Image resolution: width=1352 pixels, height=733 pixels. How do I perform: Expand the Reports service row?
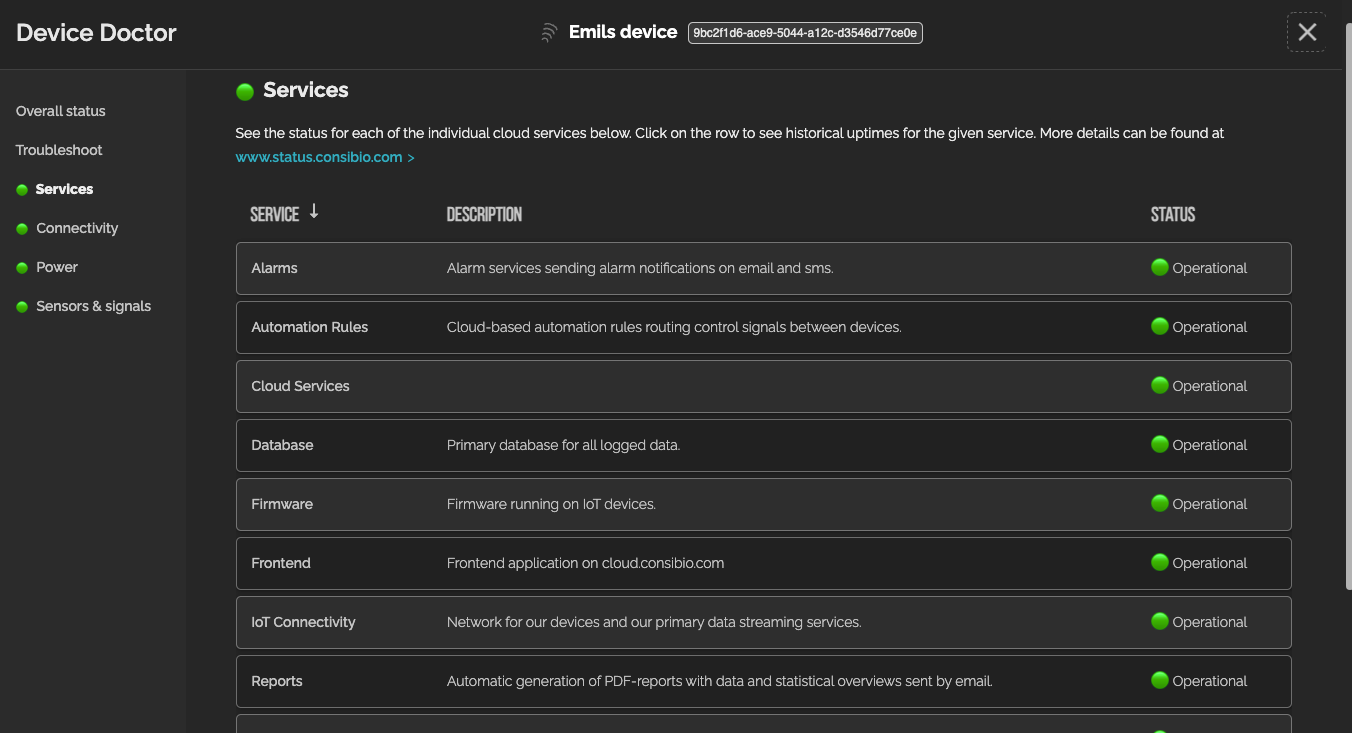pyautogui.click(x=764, y=681)
